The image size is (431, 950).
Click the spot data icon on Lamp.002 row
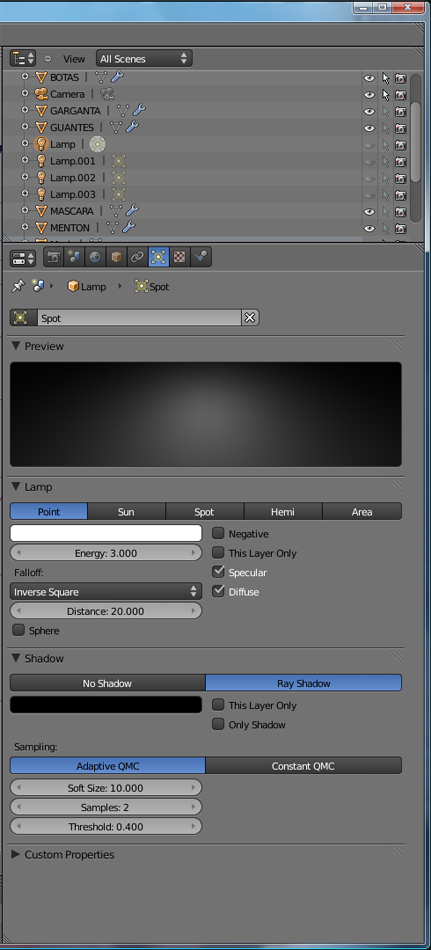[x=118, y=178]
